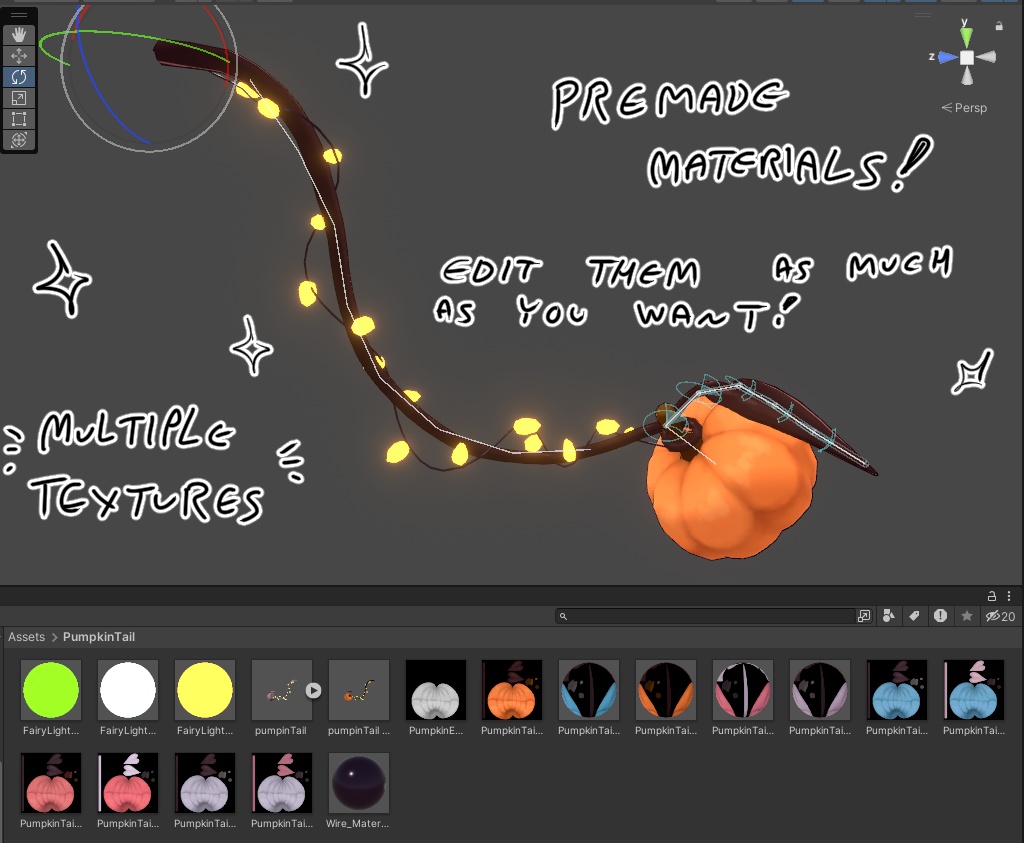The width and height of the screenshot is (1024, 843).
Task: Open the Project panel overflow menu
Action: 1009,596
